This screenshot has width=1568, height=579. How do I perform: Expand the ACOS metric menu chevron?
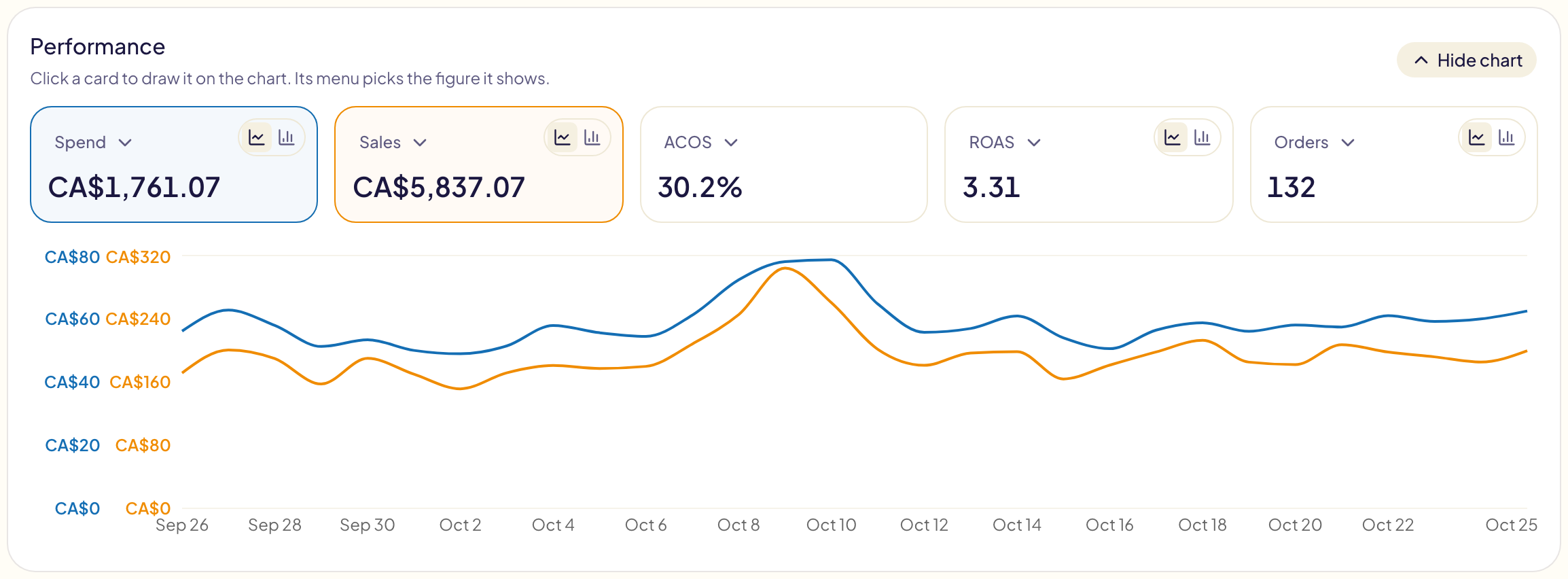pyautogui.click(x=731, y=143)
